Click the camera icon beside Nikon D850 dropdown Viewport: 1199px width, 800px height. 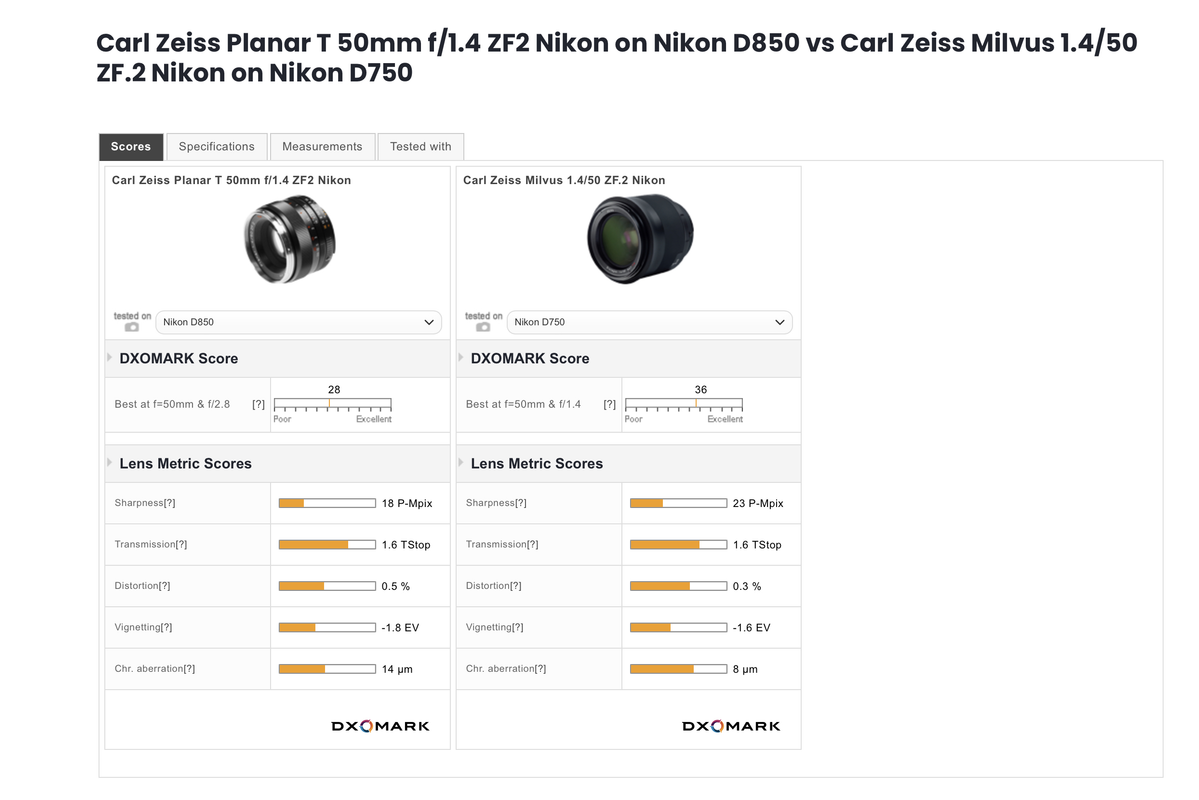132,327
